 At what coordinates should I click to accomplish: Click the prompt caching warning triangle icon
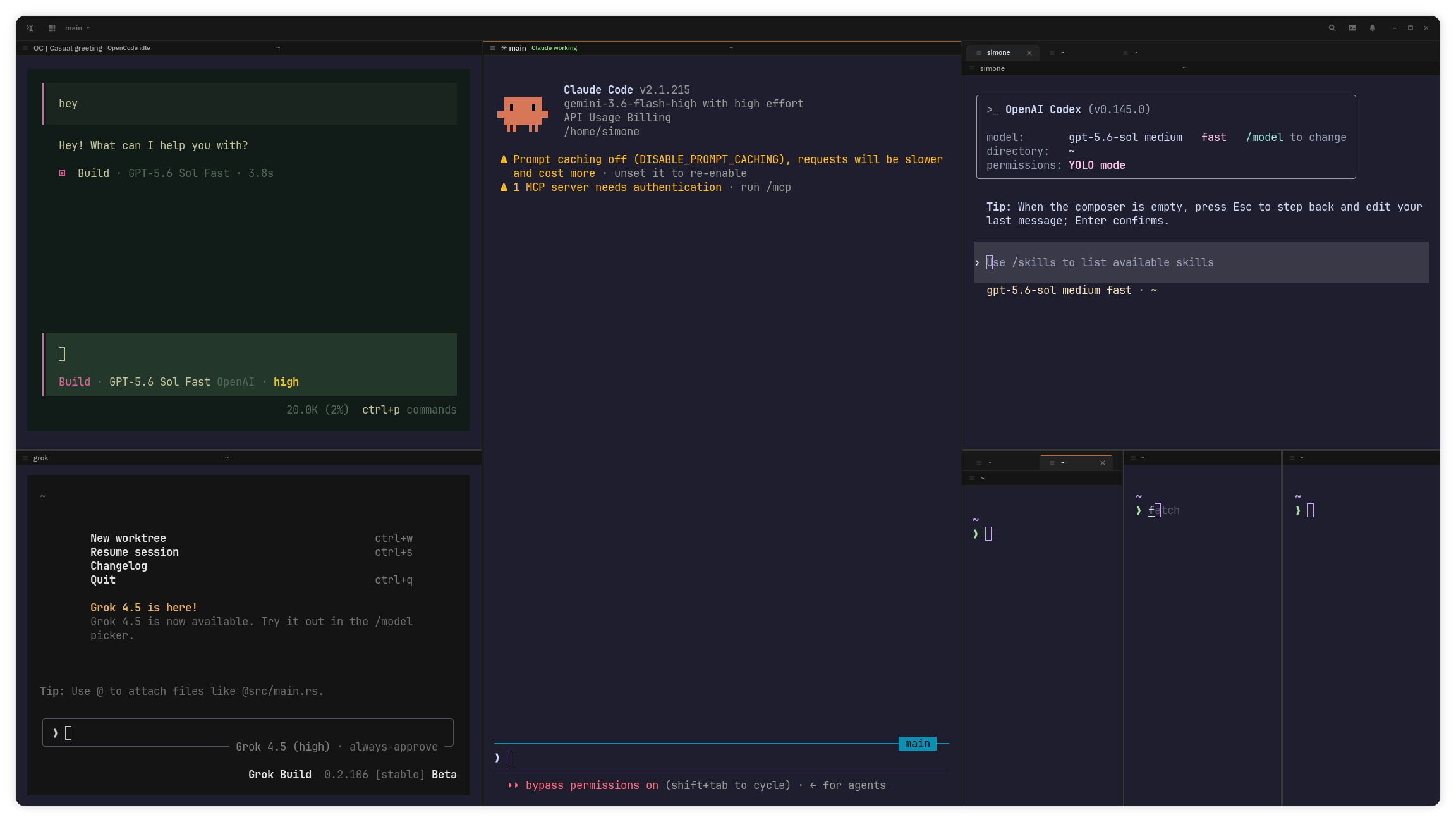click(x=504, y=159)
